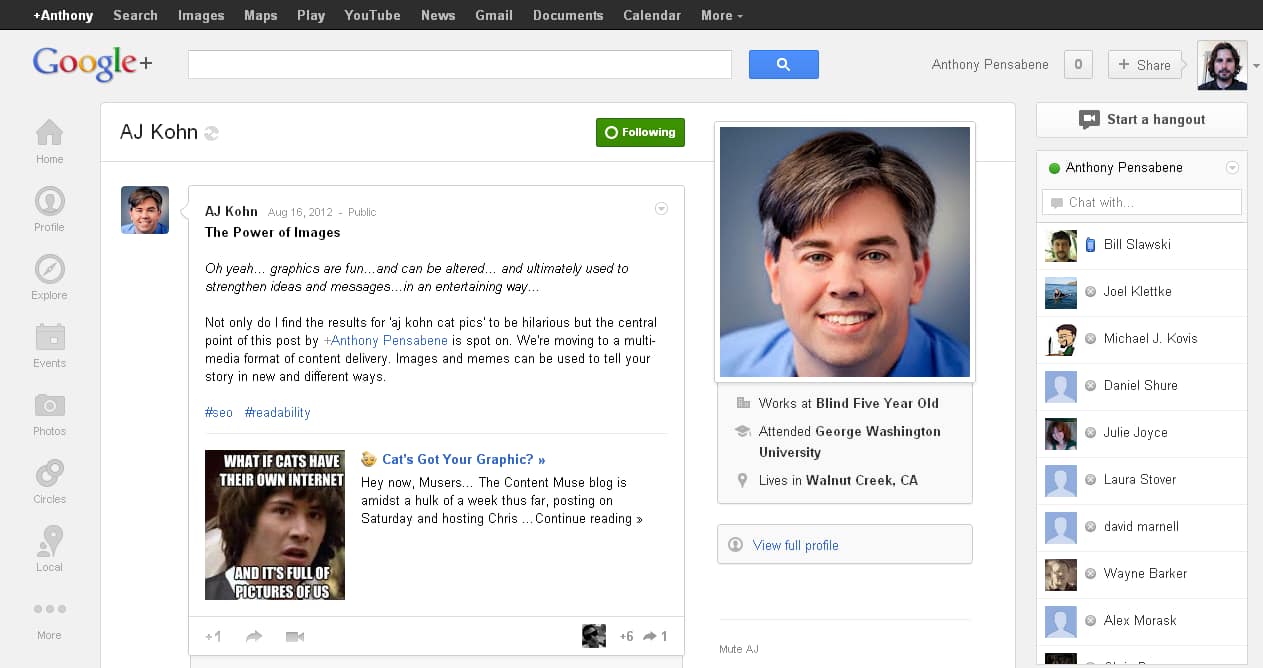Open chat status dropdown beside Anthony Pensabene
This screenshot has width=1263, height=668.
tap(1232, 168)
